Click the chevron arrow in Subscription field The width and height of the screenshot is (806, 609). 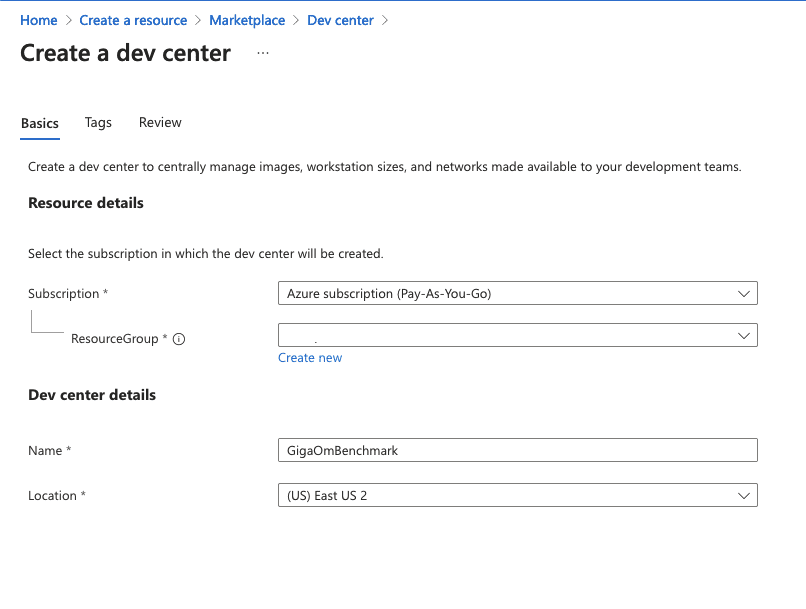pyautogui.click(x=743, y=294)
